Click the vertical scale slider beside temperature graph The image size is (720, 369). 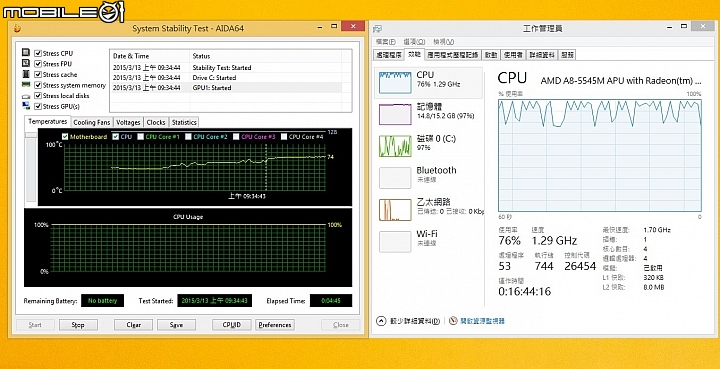point(31,167)
